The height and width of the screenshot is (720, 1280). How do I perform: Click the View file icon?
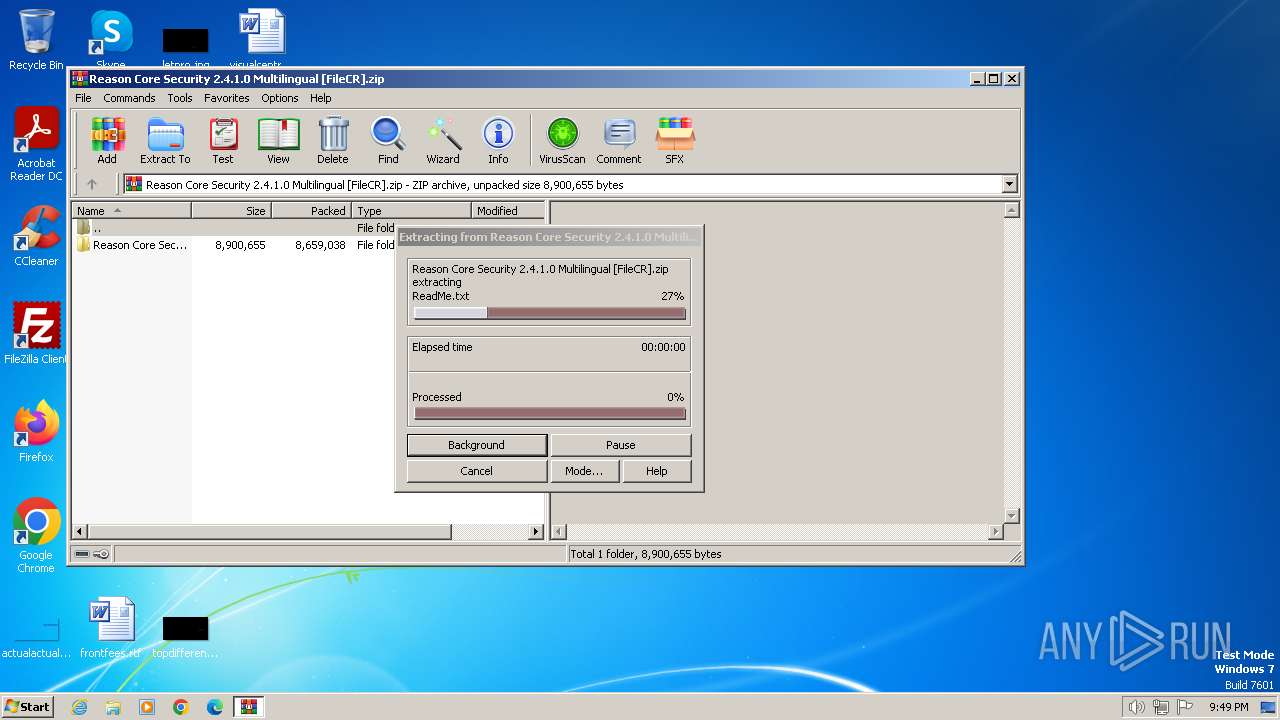click(x=278, y=140)
